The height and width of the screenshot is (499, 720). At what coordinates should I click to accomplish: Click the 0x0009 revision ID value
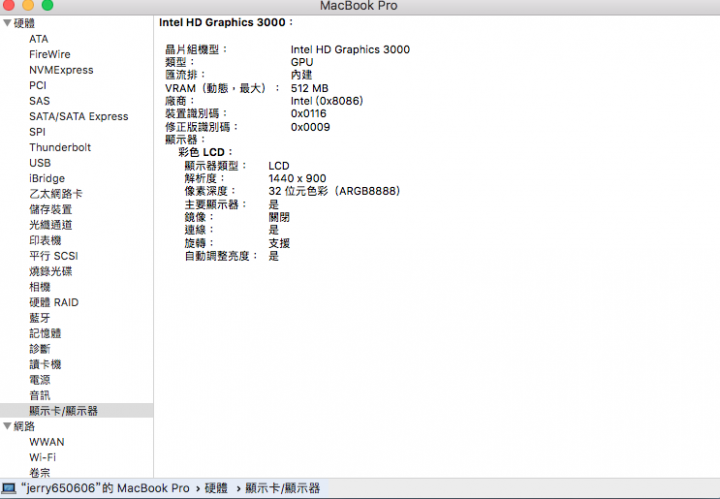click(310, 127)
